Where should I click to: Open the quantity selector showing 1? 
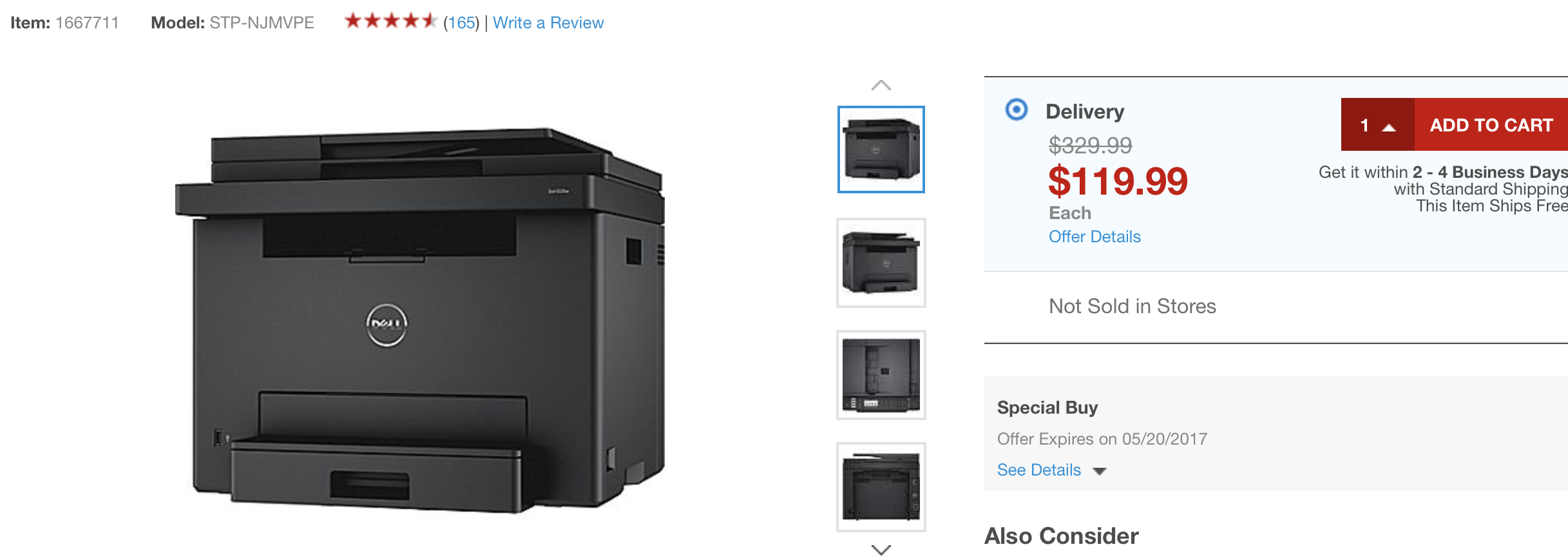pos(1377,124)
